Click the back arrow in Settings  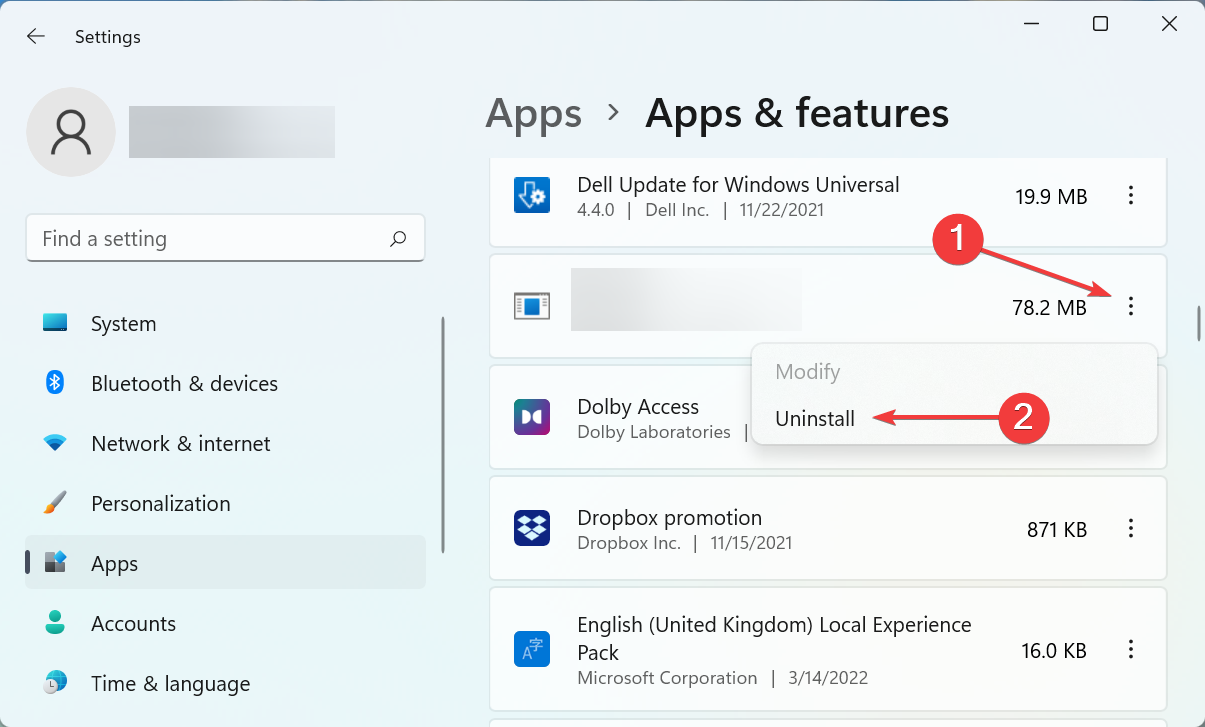tap(36, 37)
